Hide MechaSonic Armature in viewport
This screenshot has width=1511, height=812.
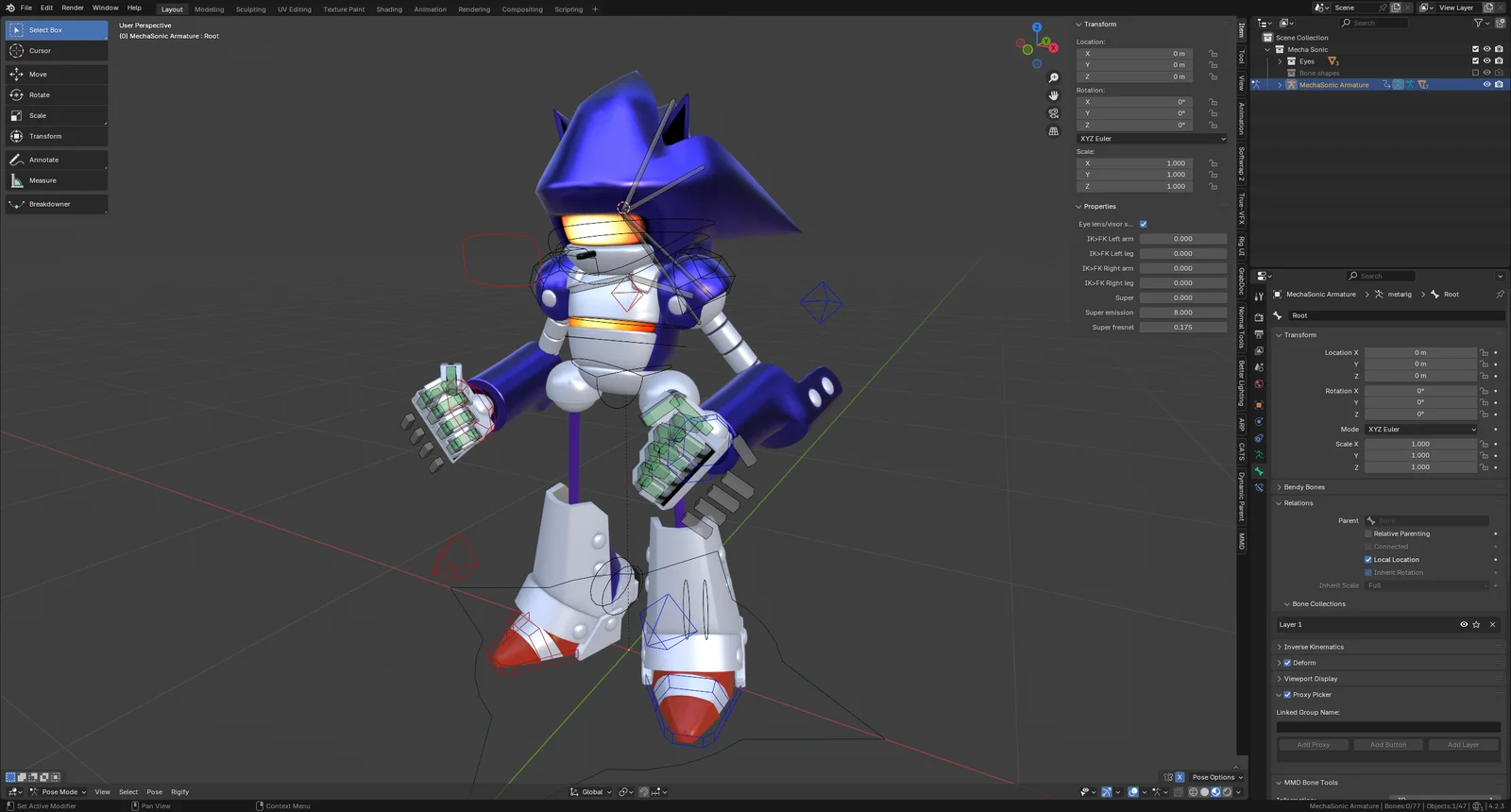click(x=1486, y=85)
